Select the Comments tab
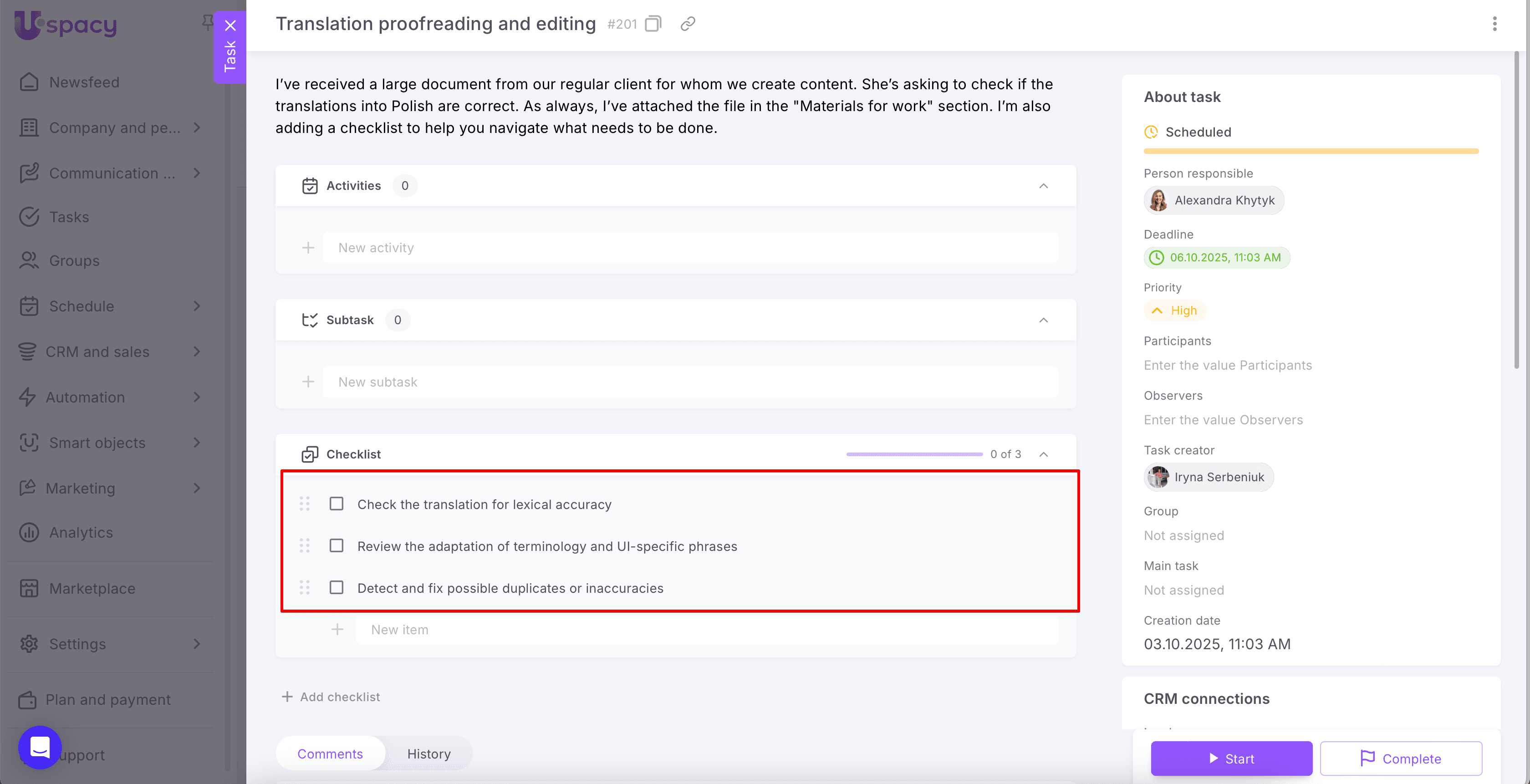This screenshot has width=1530, height=784. (x=330, y=753)
